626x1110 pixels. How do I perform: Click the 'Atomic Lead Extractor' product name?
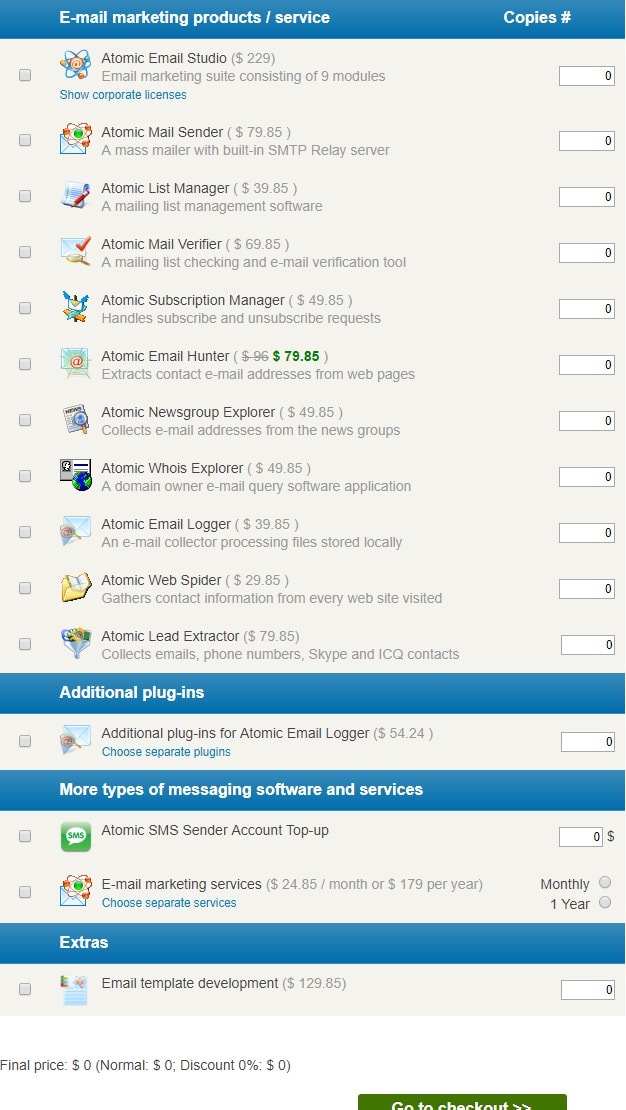(170, 636)
